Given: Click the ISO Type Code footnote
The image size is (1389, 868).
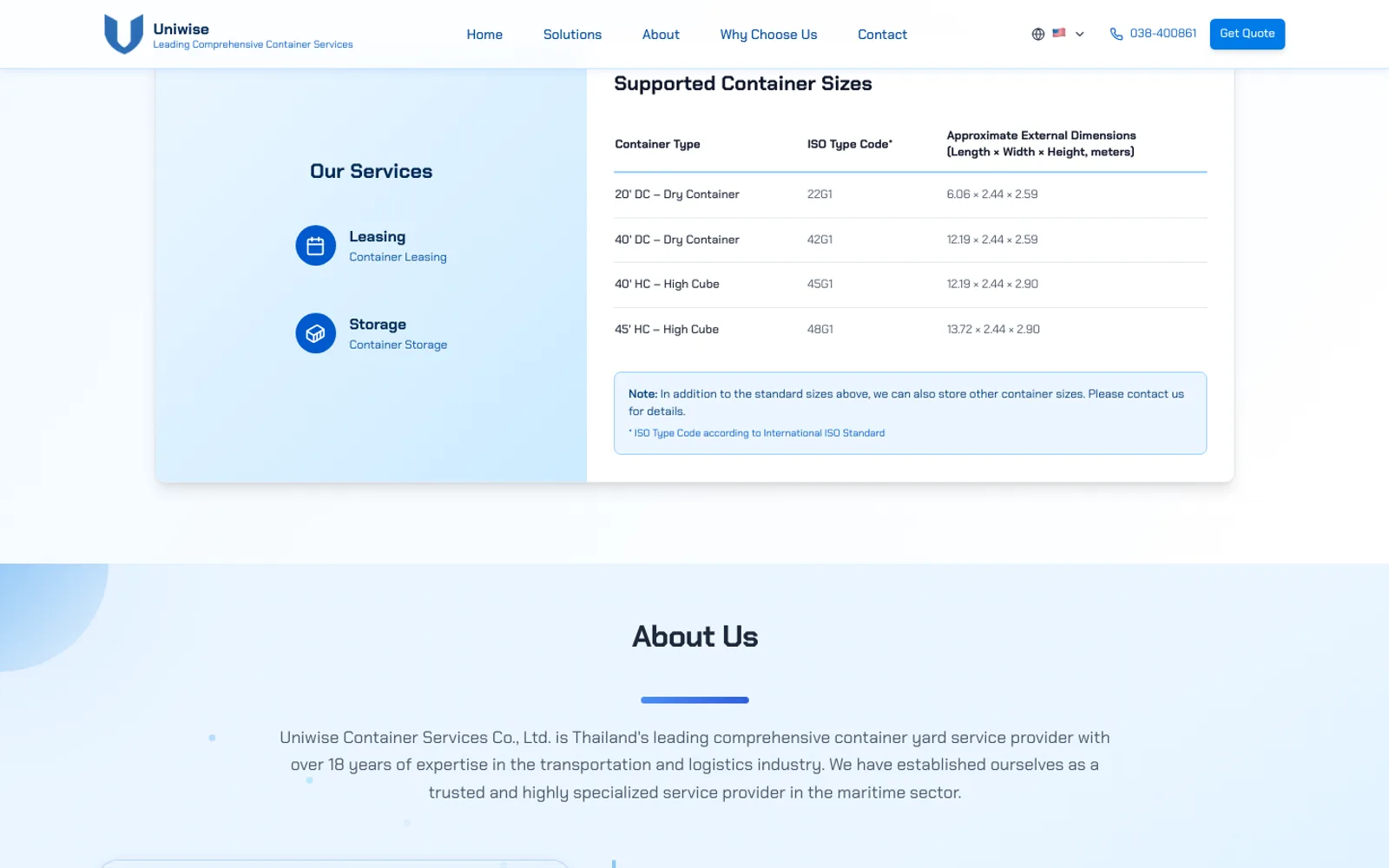Looking at the screenshot, I should point(757,433).
